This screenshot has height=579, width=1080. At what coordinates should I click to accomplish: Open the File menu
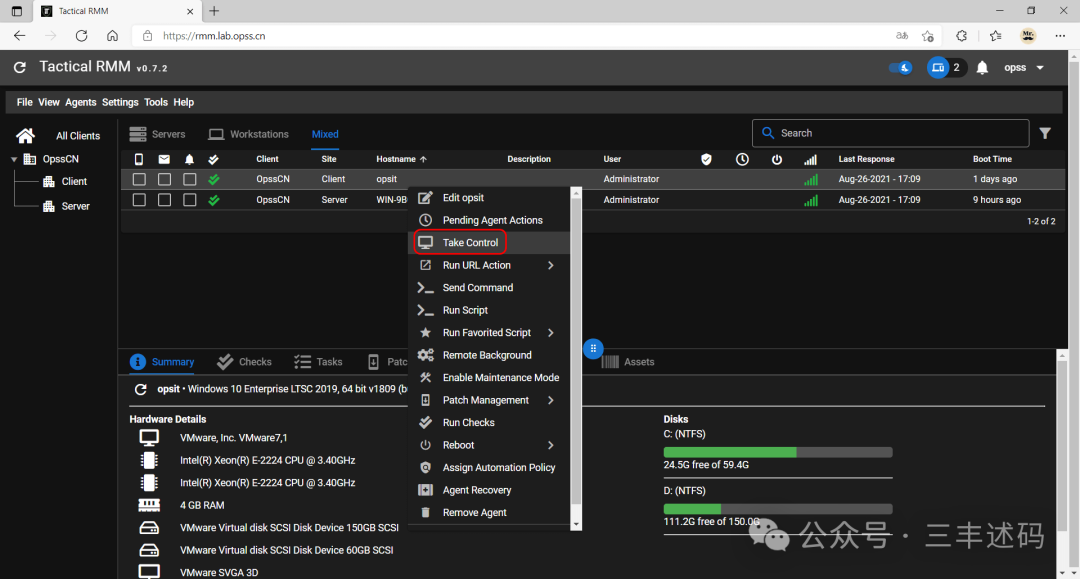click(24, 102)
